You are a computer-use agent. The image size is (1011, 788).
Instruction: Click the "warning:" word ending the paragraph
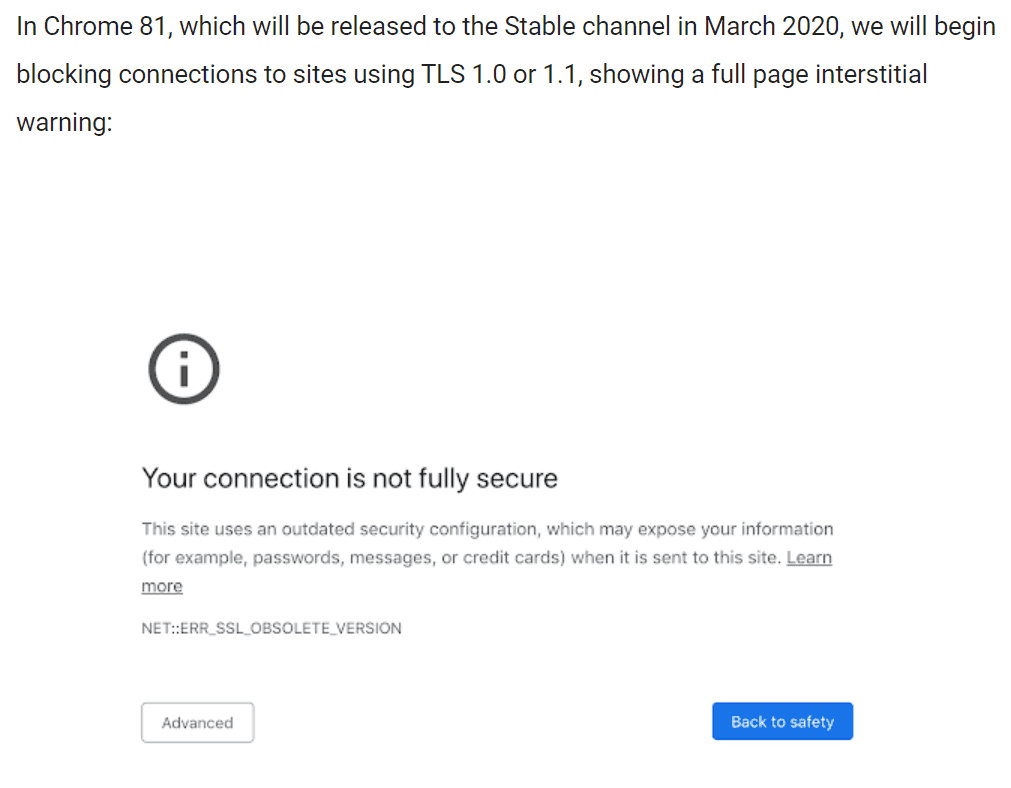pyautogui.click(x=64, y=122)
